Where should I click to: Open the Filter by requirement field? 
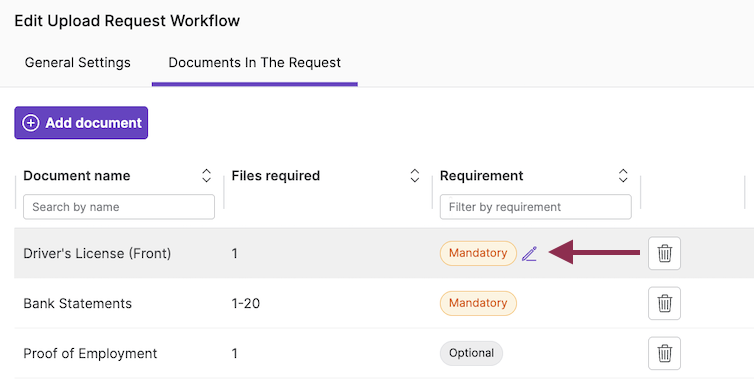click(x=535, y=207)
